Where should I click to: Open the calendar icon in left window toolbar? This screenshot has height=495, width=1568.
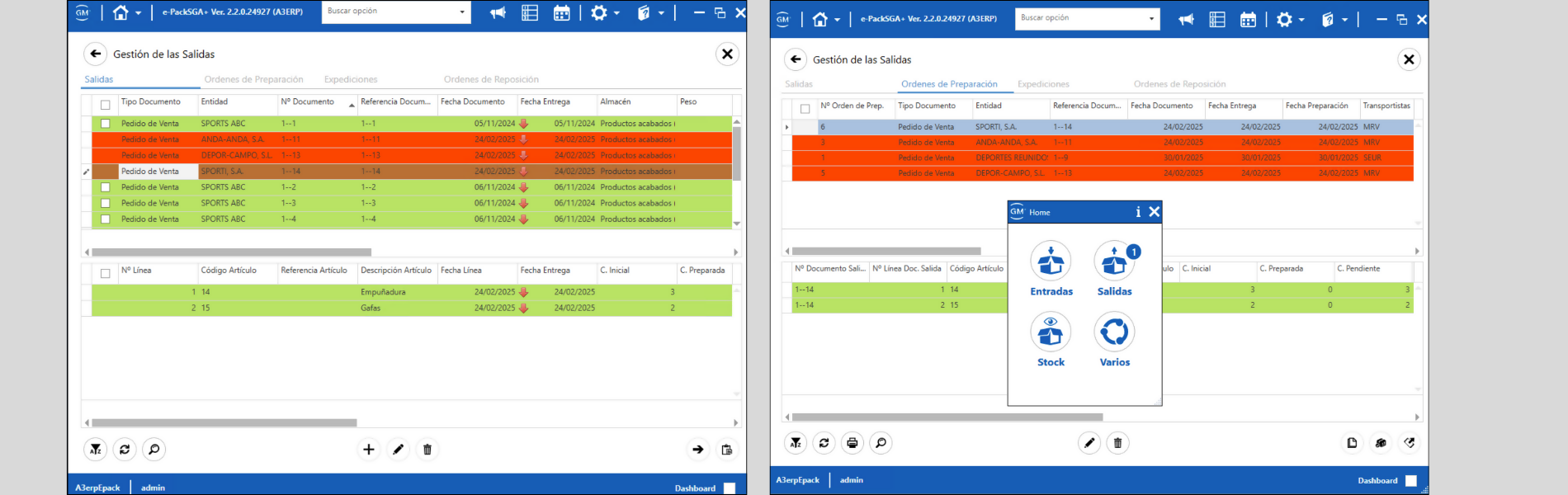pos(562,12)
